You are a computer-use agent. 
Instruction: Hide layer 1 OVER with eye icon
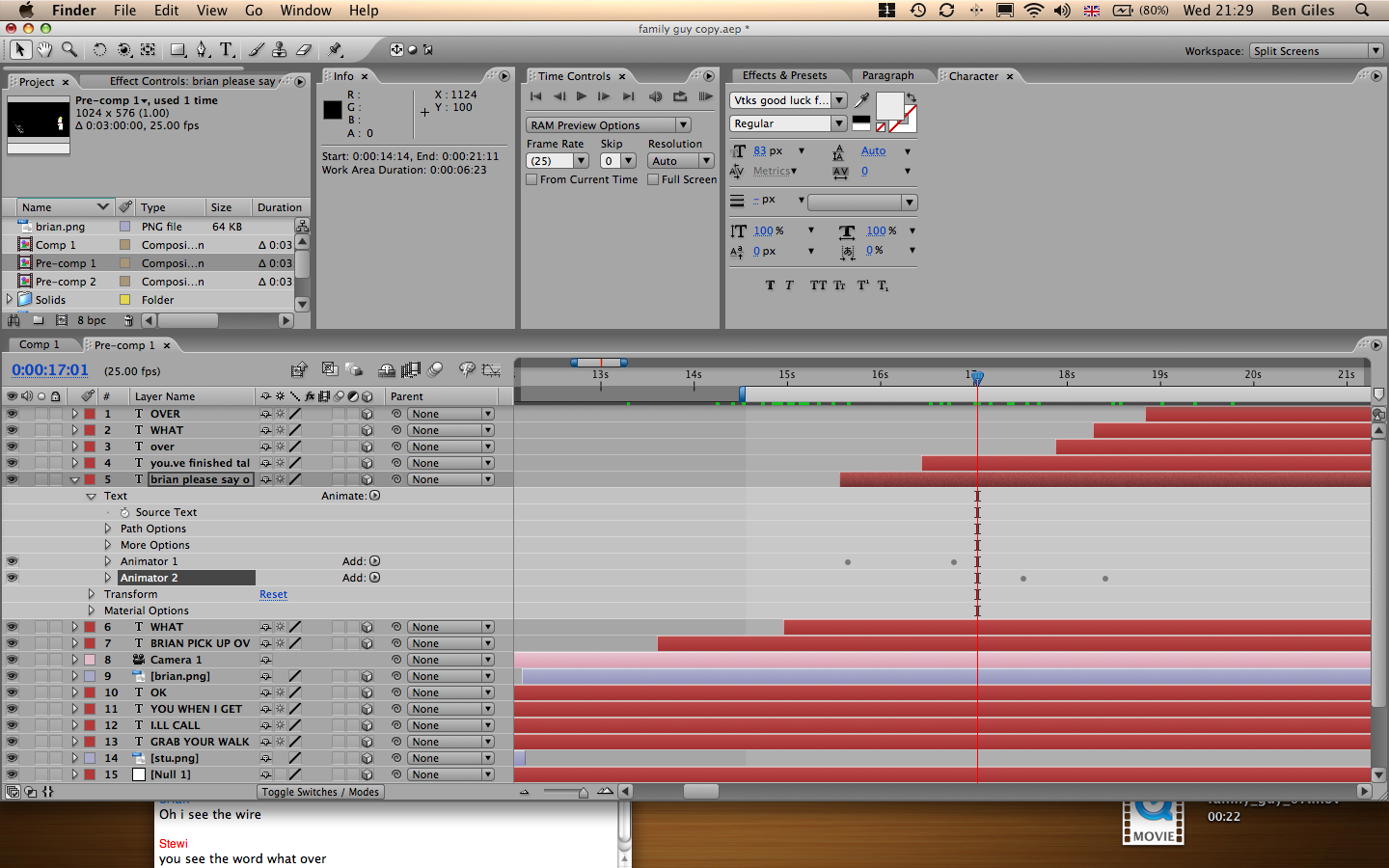12,414
